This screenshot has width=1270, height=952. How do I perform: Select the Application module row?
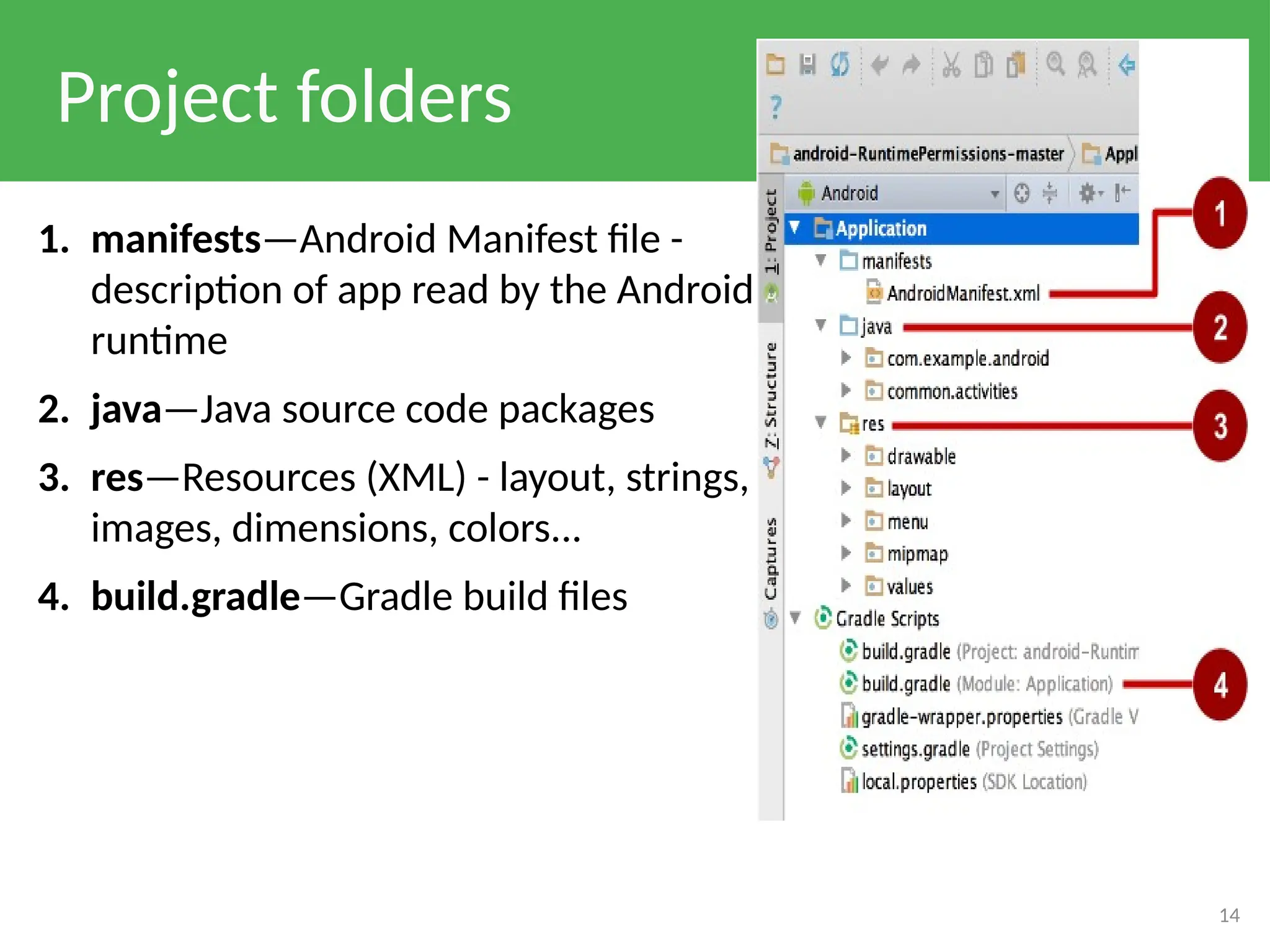[961, 229]
